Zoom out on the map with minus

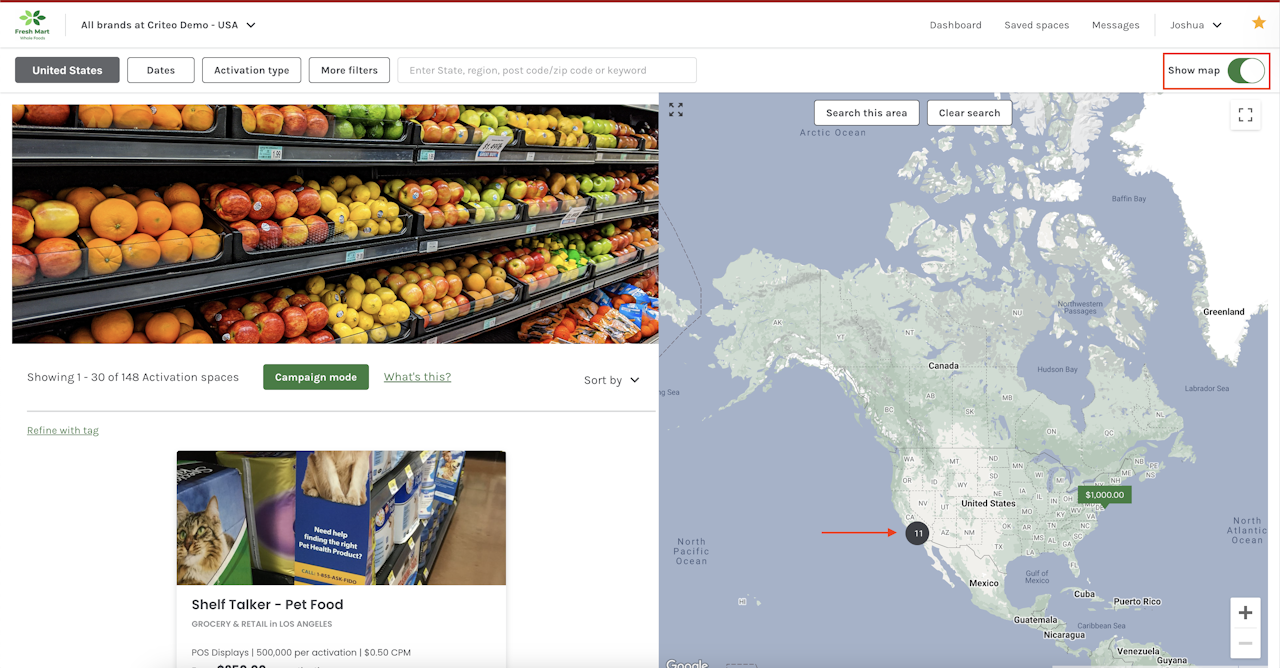[1245, 642]
